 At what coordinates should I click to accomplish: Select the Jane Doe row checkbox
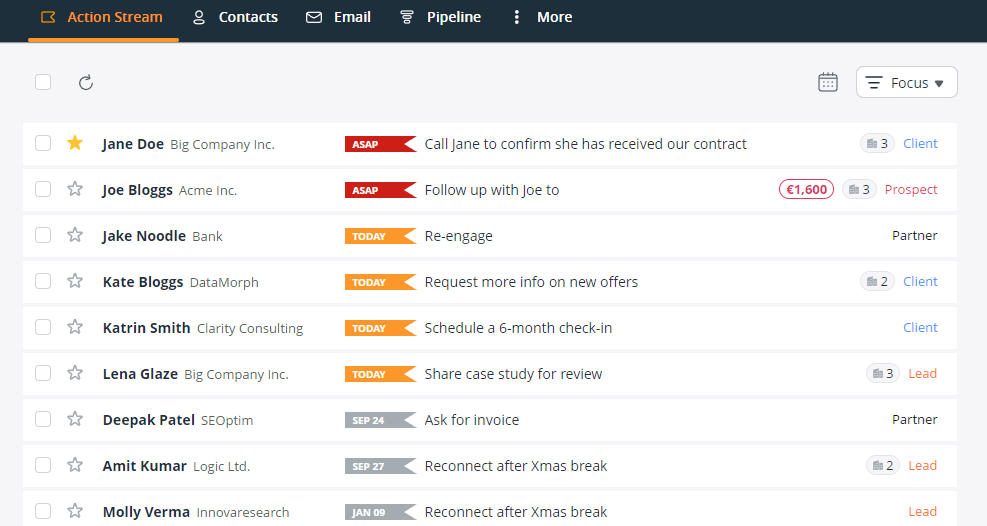coord(43,143)
